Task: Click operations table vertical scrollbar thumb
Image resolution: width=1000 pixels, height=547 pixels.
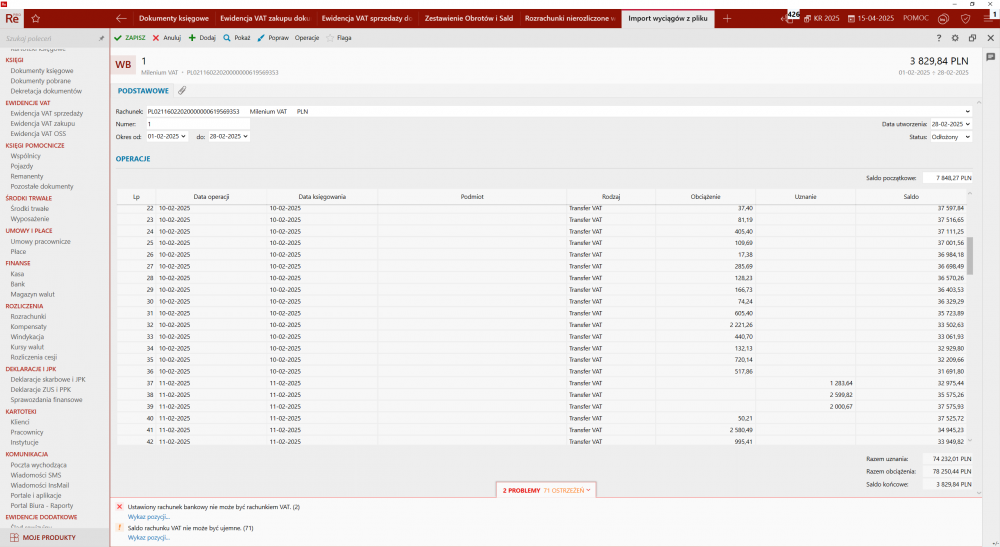Action: pyautogui.click(x=970, y=256)
